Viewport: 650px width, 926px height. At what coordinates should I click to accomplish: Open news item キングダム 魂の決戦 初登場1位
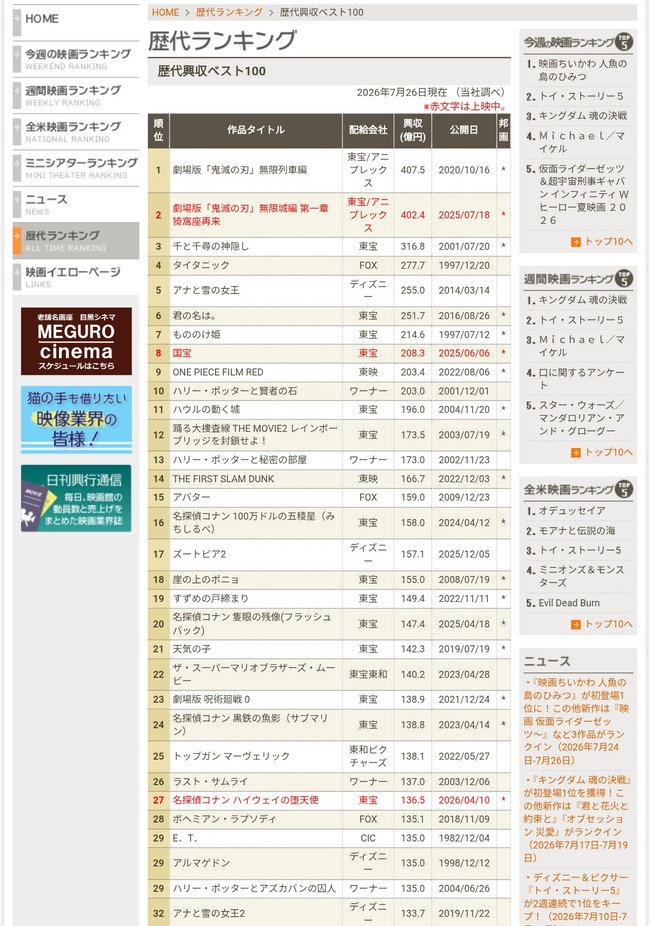pyautogui.click(x=577, y=819)
